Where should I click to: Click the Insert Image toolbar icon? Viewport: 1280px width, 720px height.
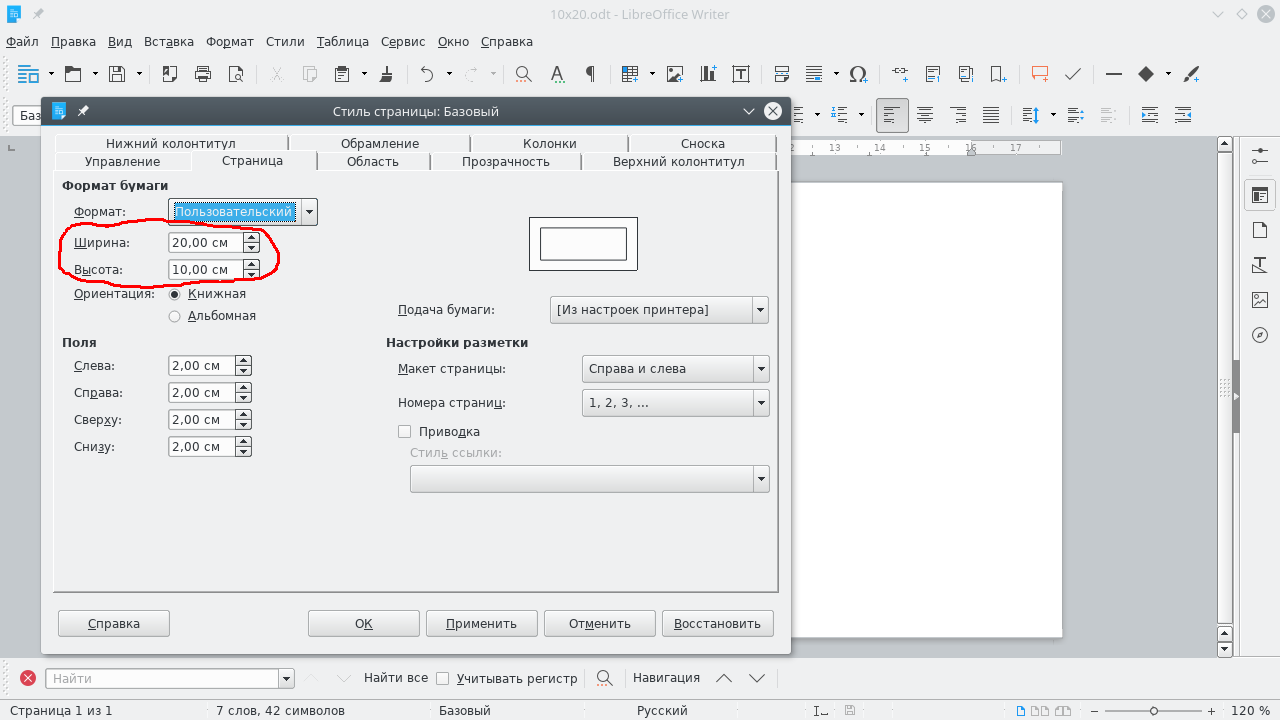click(675, 74)
